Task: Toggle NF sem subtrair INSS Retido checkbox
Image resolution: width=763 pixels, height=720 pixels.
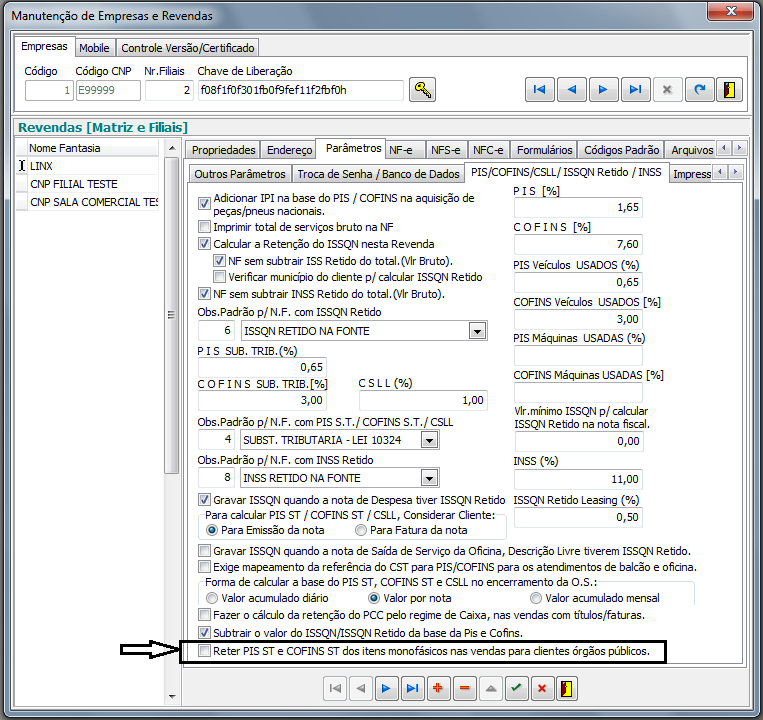Action: click(204, 293)
